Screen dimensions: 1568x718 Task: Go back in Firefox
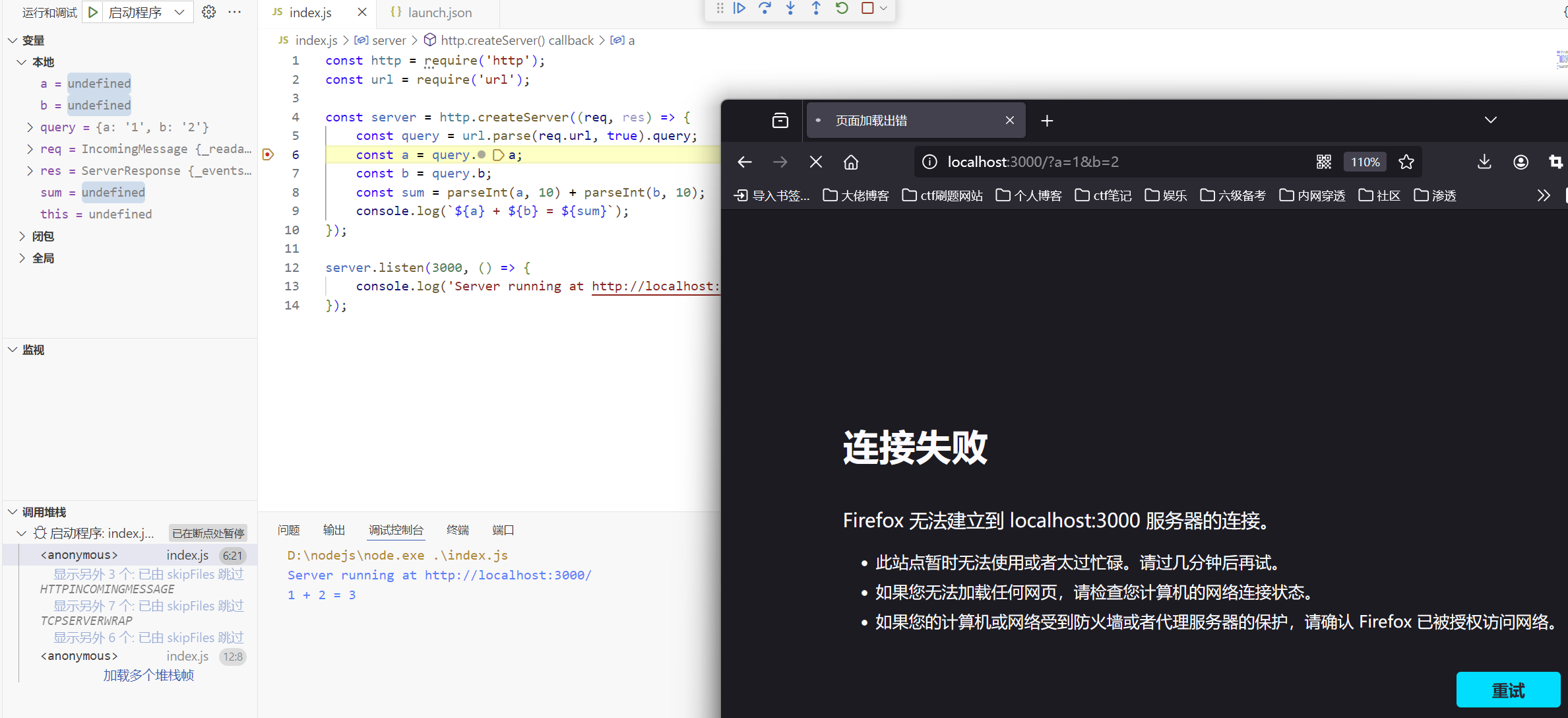(x=745, y=162)
